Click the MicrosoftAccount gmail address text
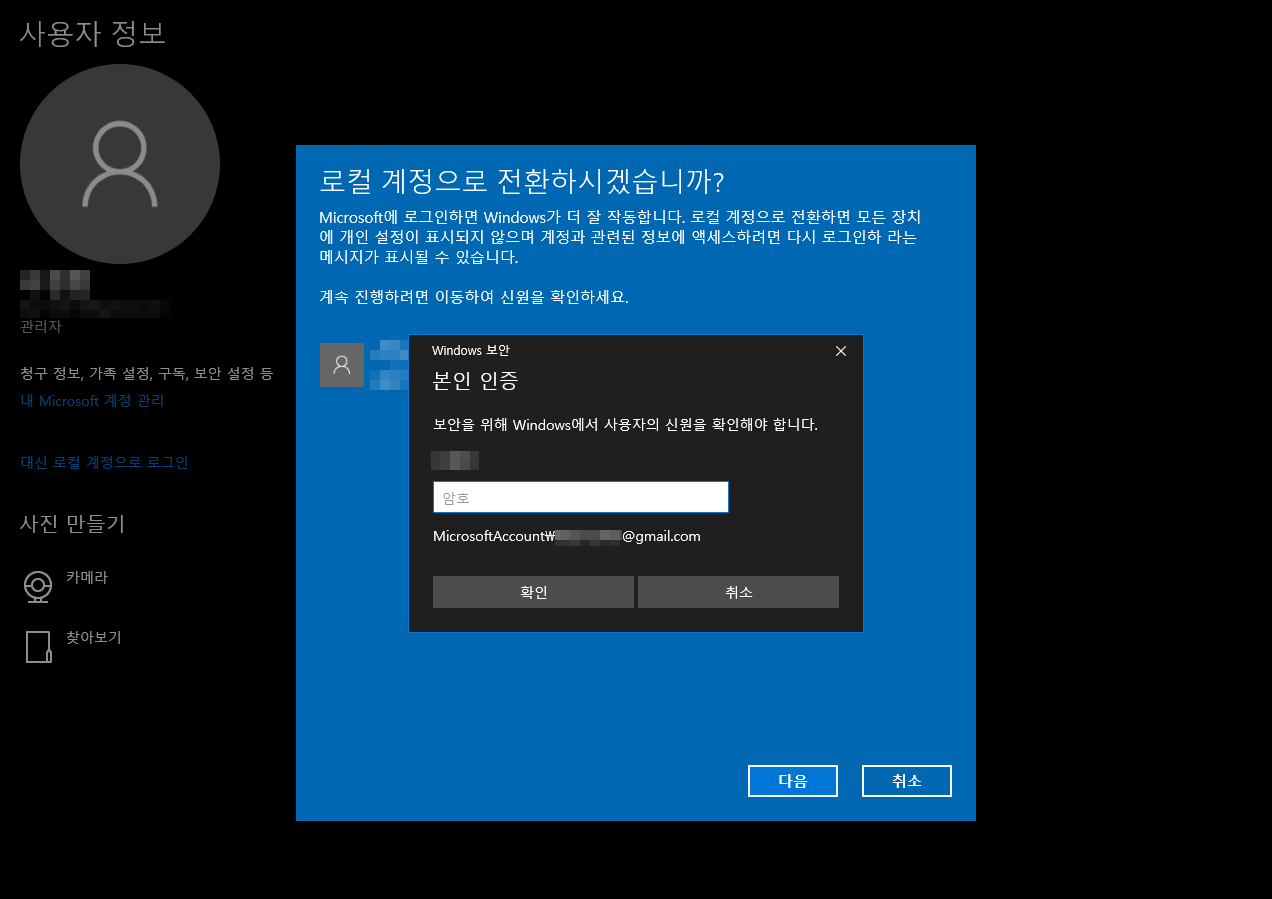Viewport: 1272px width, 899px height. 566,536
